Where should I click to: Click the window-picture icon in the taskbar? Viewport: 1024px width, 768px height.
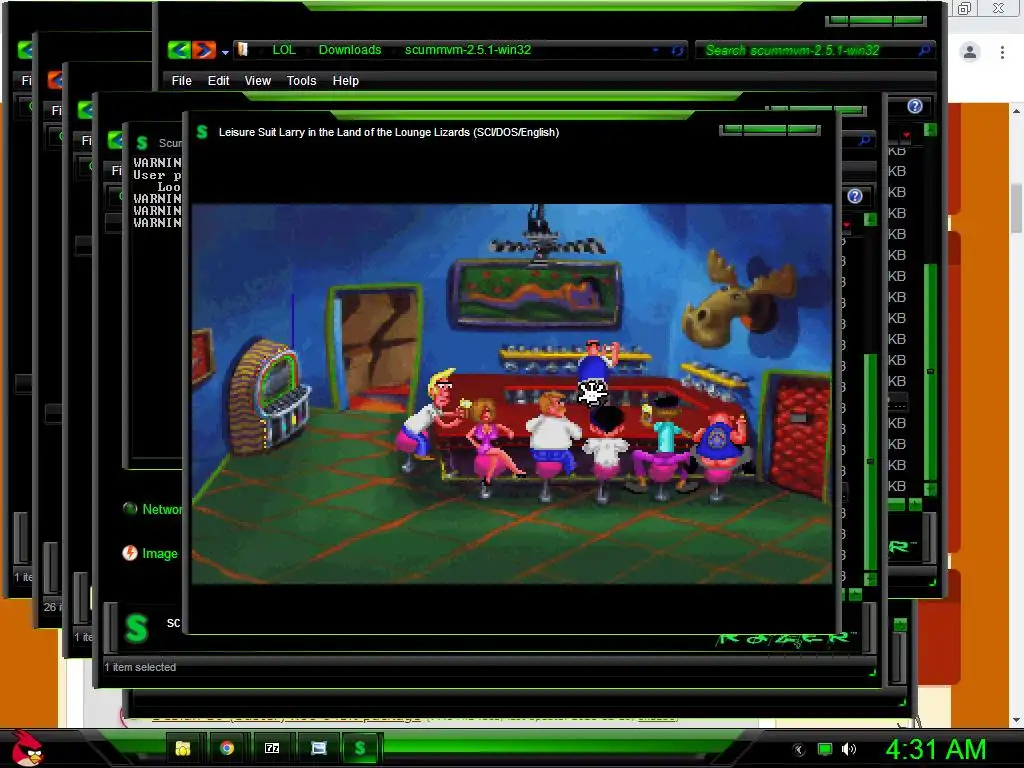318,748
